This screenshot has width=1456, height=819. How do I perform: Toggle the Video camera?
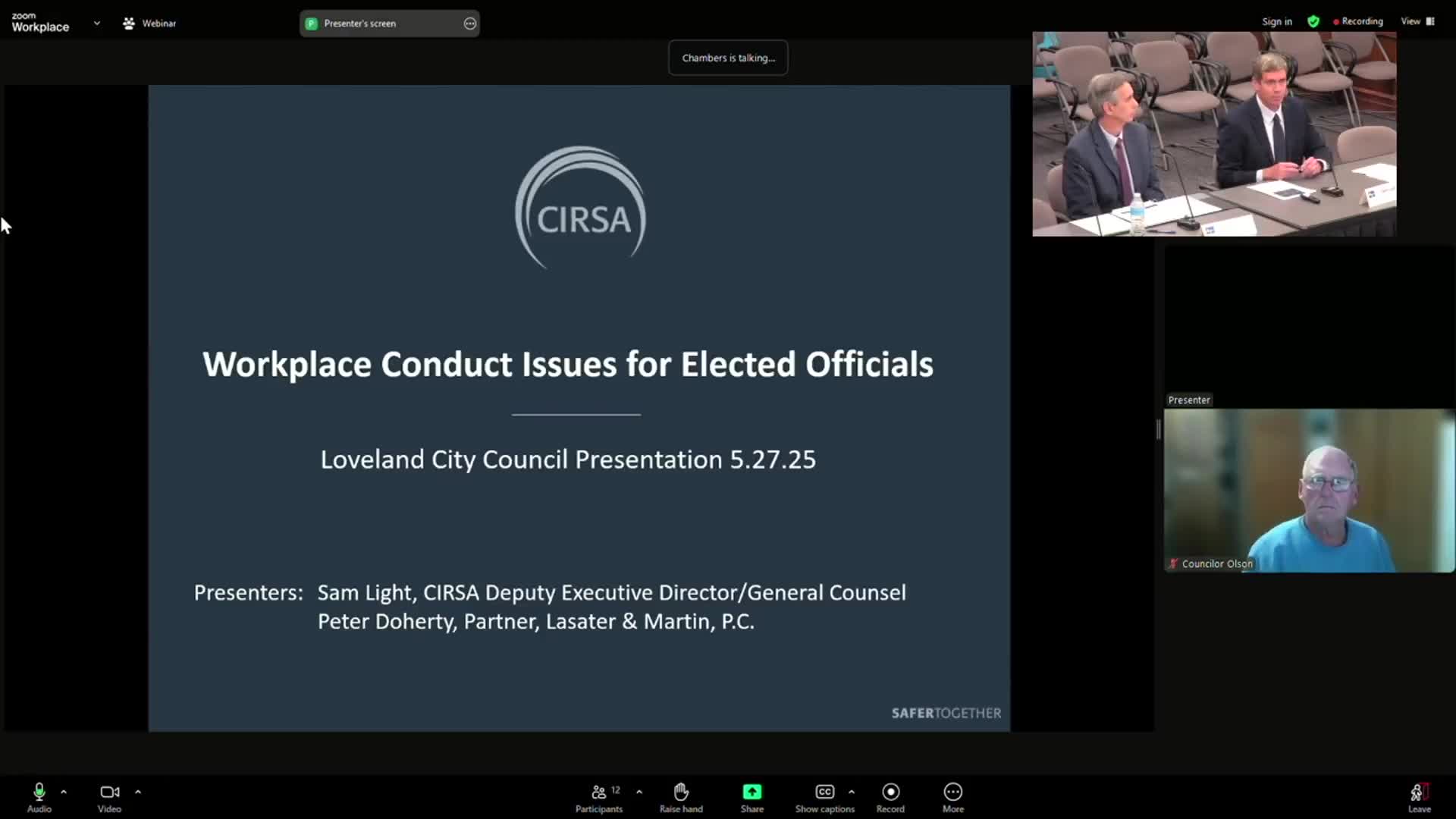click(109, 792)
